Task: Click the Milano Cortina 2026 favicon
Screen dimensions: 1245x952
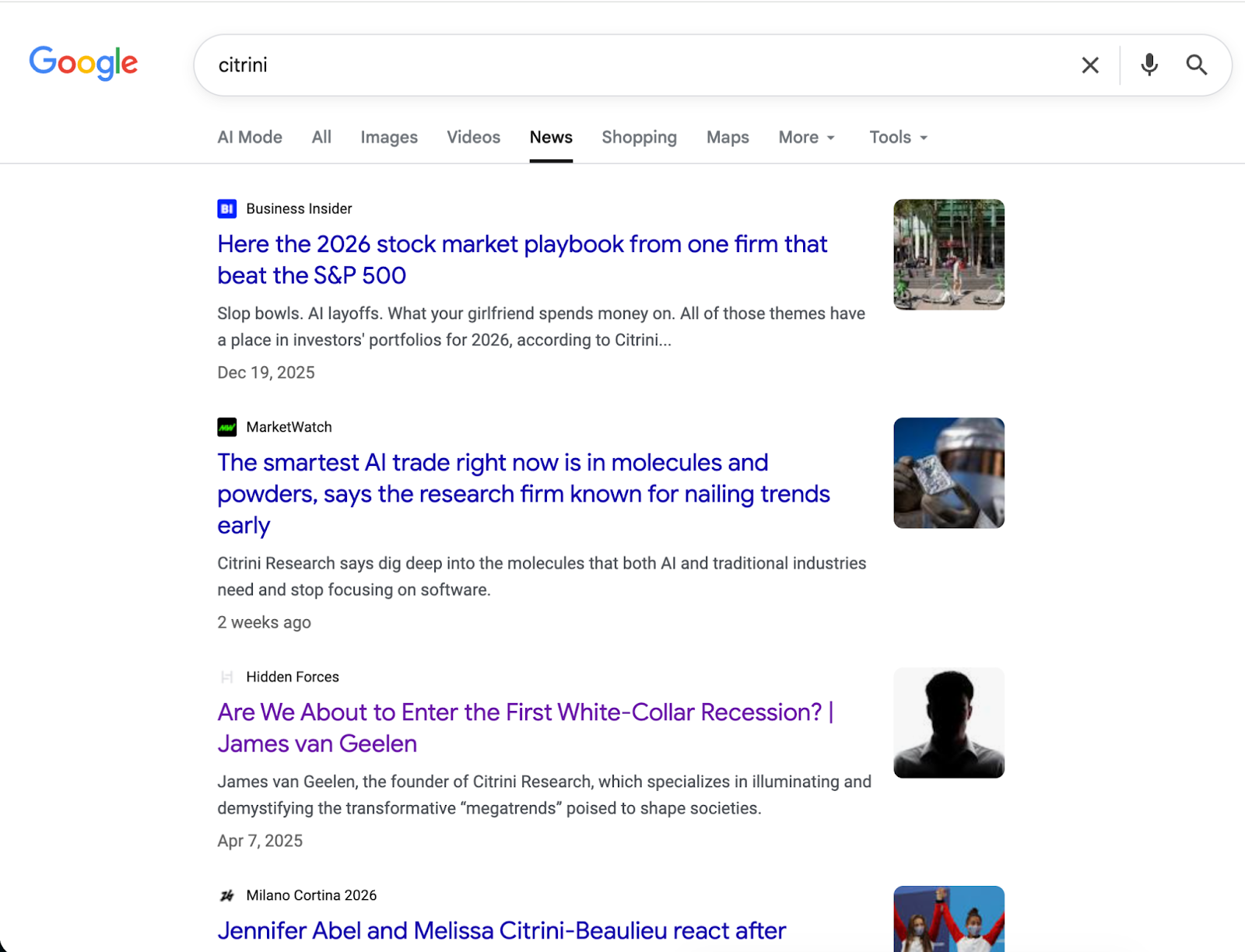Action: pos(226,895)
